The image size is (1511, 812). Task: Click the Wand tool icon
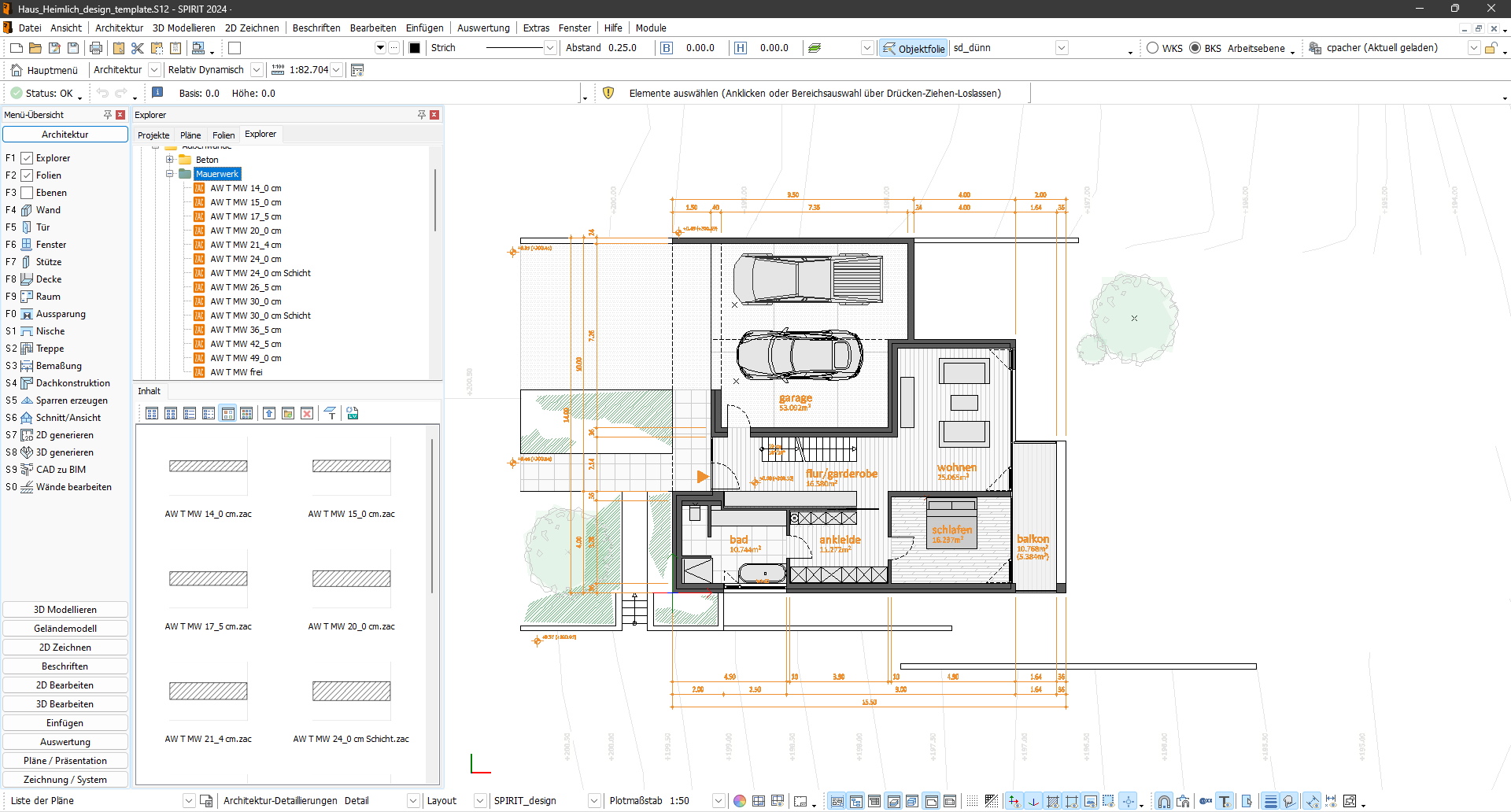pos(27,210)
